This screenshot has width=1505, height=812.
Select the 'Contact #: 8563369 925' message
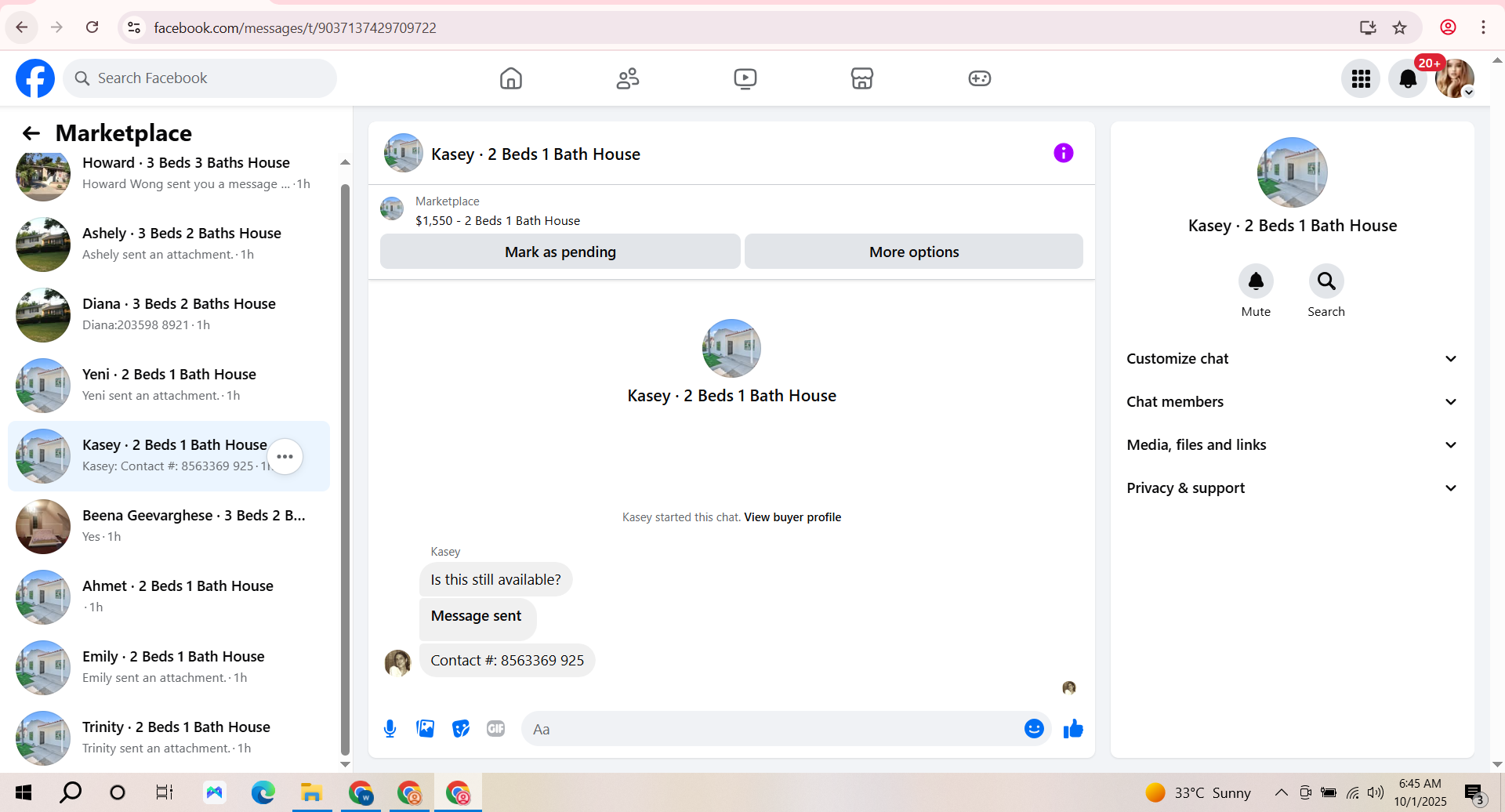(x=507, y=660)
